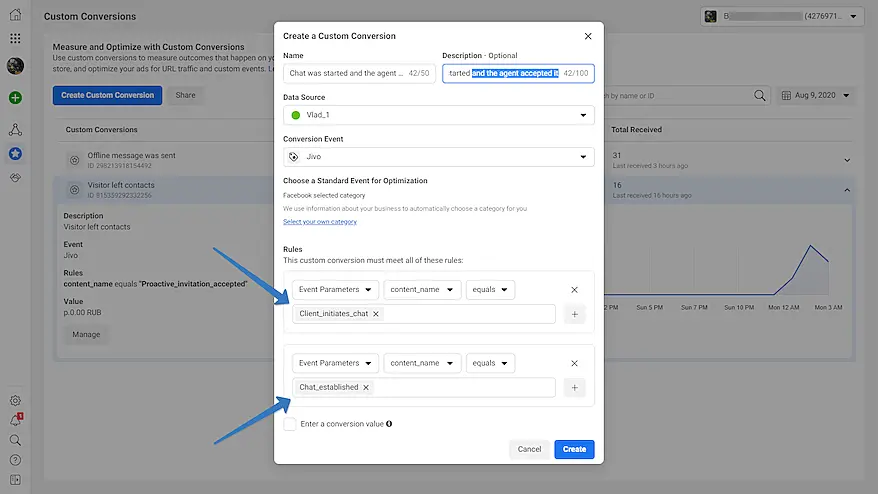878x494 pixels.
Task: Click the 'Select your own category' link
Action: (319, 221)
